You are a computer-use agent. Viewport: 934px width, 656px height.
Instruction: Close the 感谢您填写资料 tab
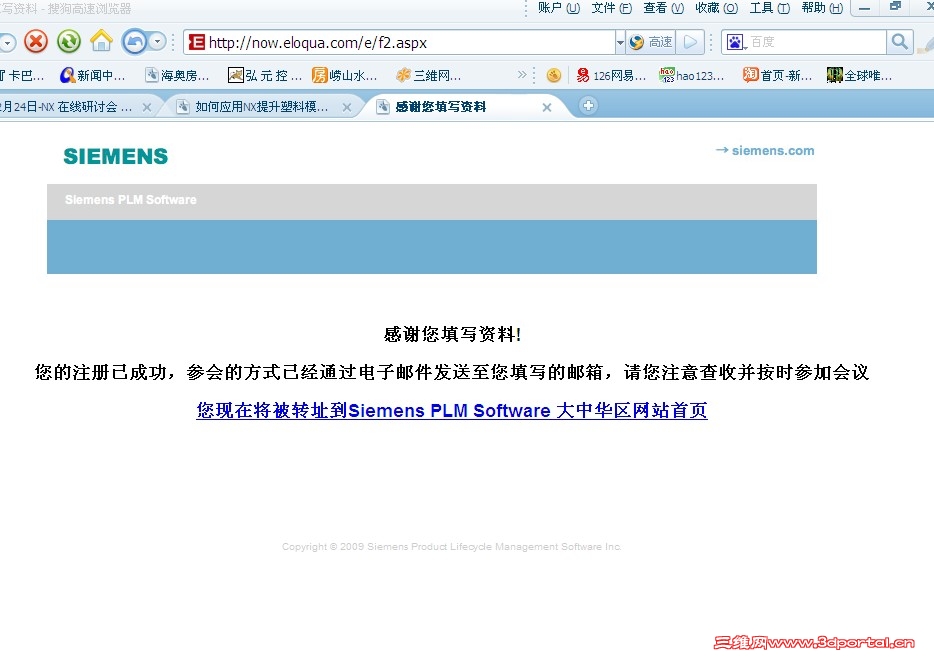[547, 107]
